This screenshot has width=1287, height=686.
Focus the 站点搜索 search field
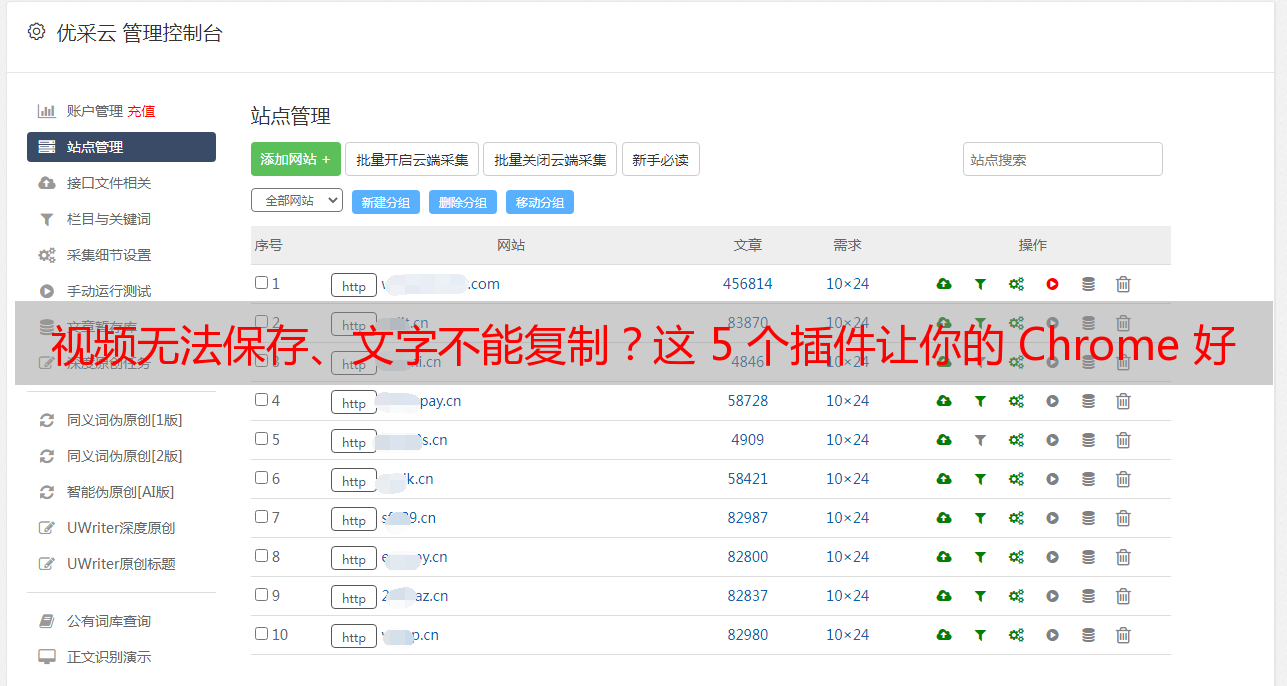[1063, 159]
